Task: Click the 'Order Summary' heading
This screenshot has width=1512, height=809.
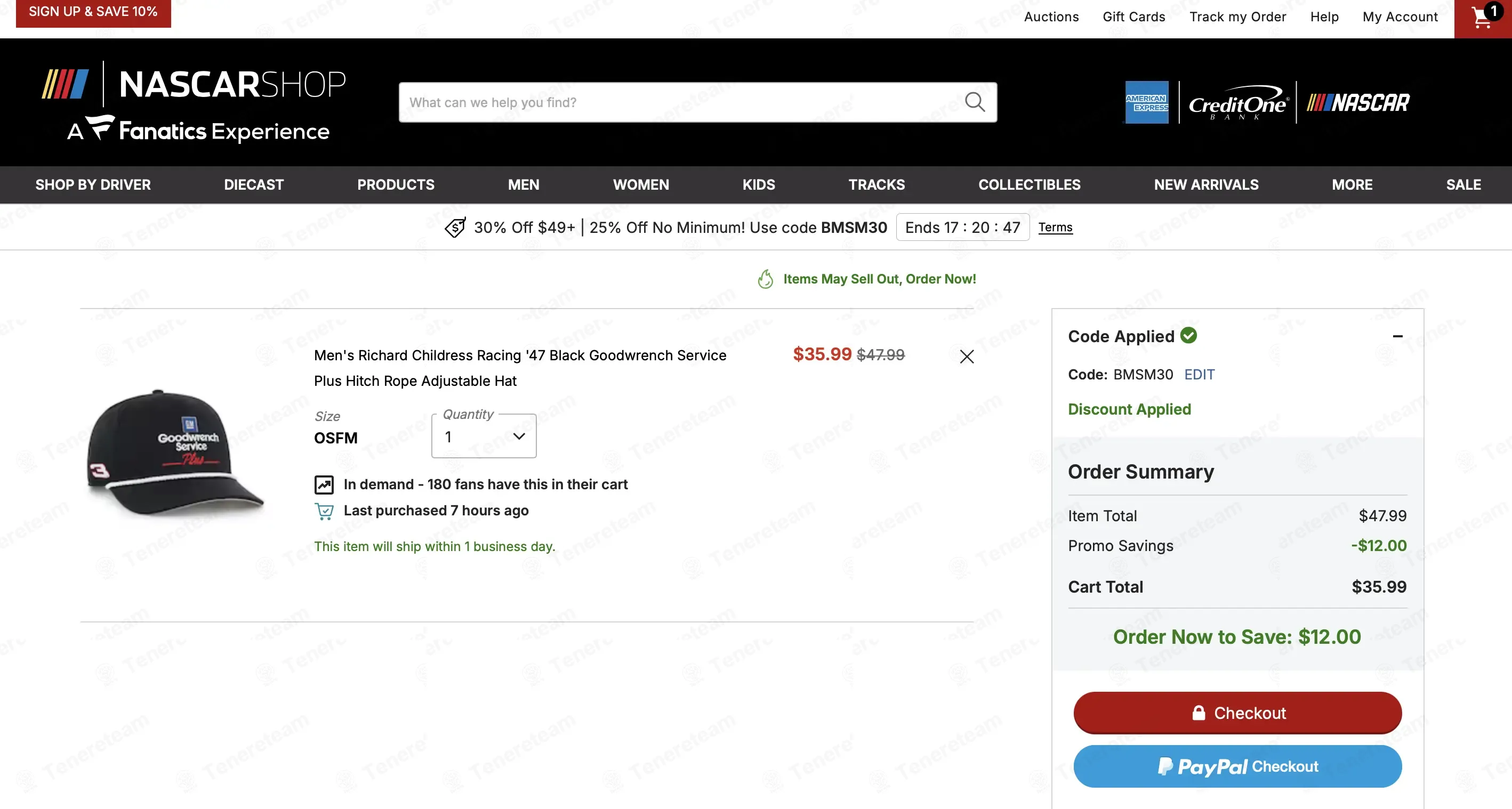Action: pos(1140,472)
